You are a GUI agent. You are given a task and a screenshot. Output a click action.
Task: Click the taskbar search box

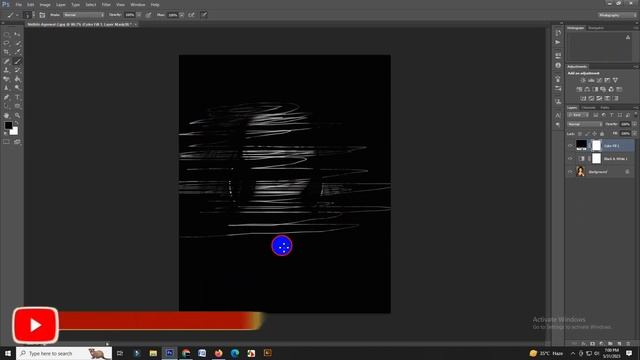(x=64, y=353)
